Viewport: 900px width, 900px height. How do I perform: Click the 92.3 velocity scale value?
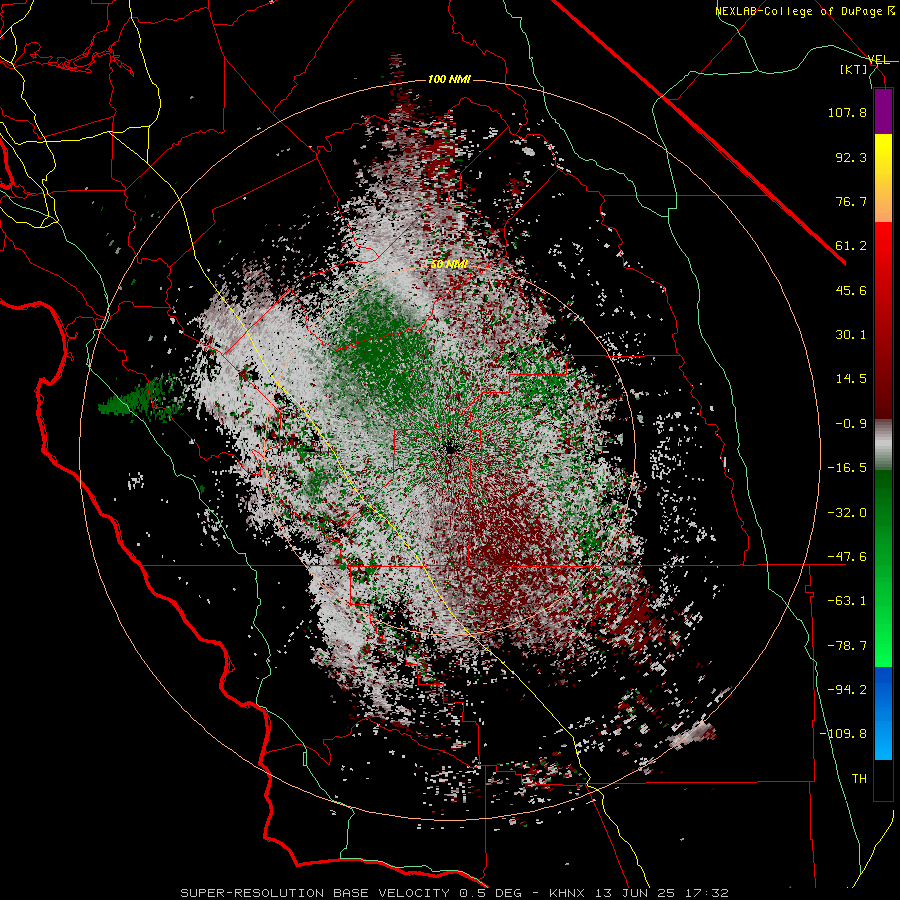(851, 157)
